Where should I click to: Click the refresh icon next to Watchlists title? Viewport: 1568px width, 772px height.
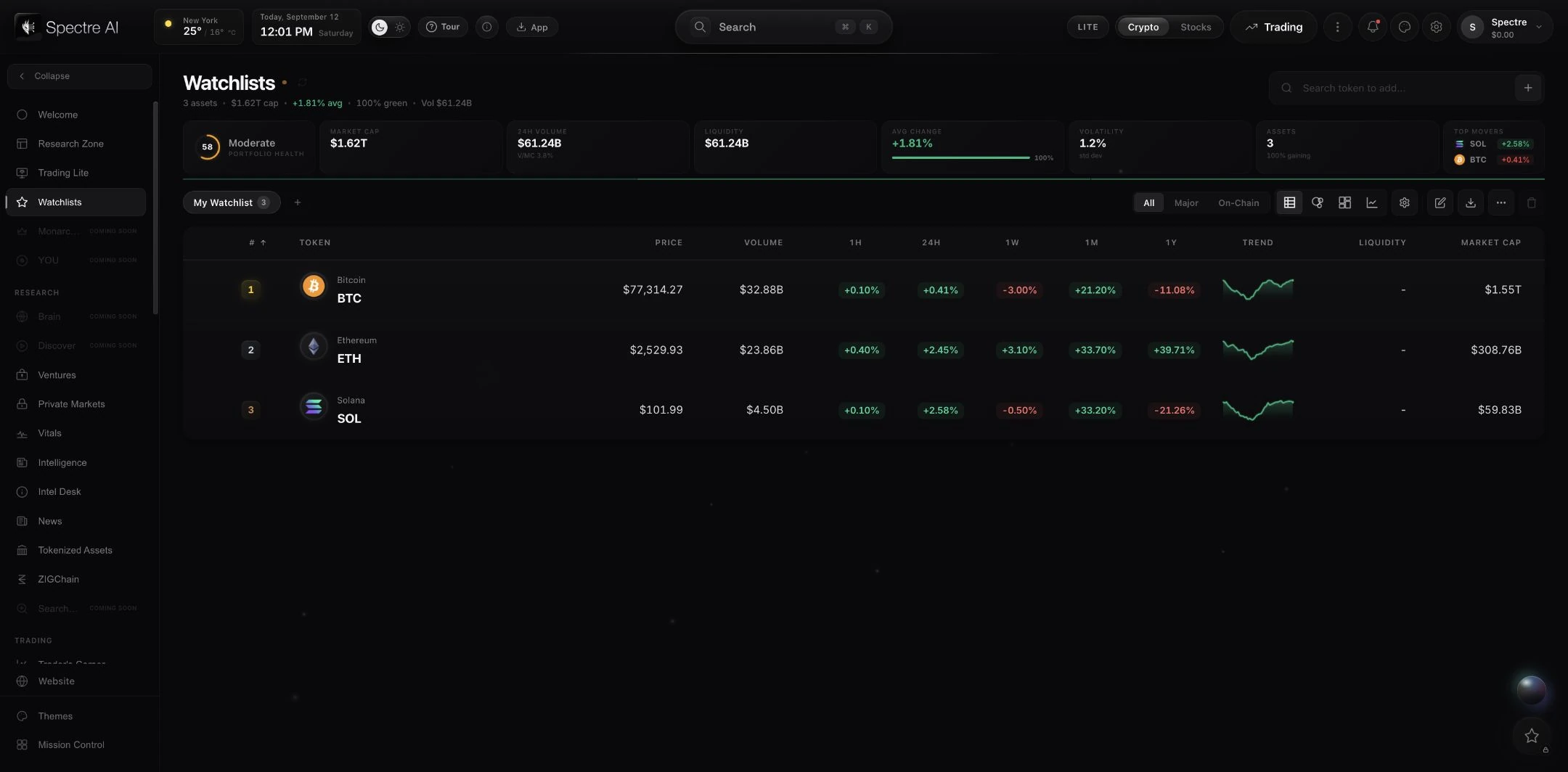(x=303, y=83)
